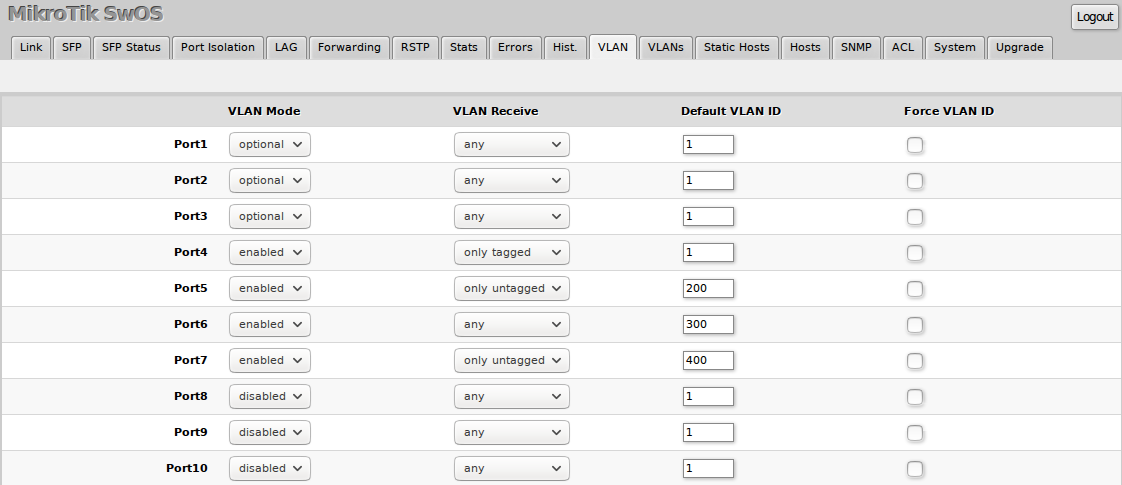Click Default VLAN ID field for Port2

coord(708,181)
